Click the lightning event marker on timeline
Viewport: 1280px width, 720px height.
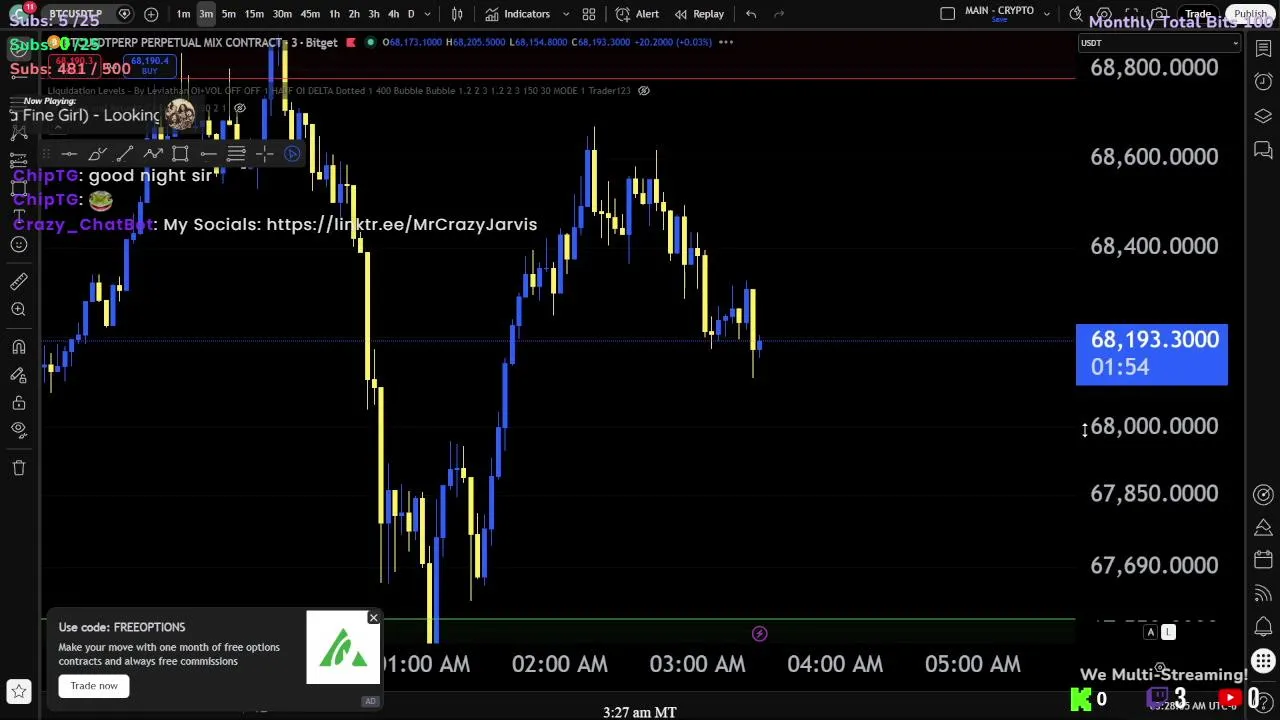coord(760,633)
